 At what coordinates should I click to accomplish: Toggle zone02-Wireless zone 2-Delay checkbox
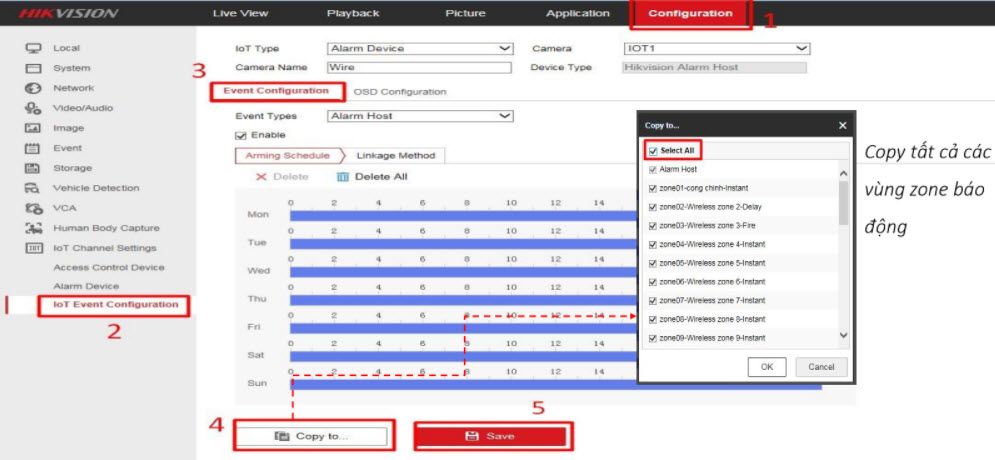[x=653, y=207]
